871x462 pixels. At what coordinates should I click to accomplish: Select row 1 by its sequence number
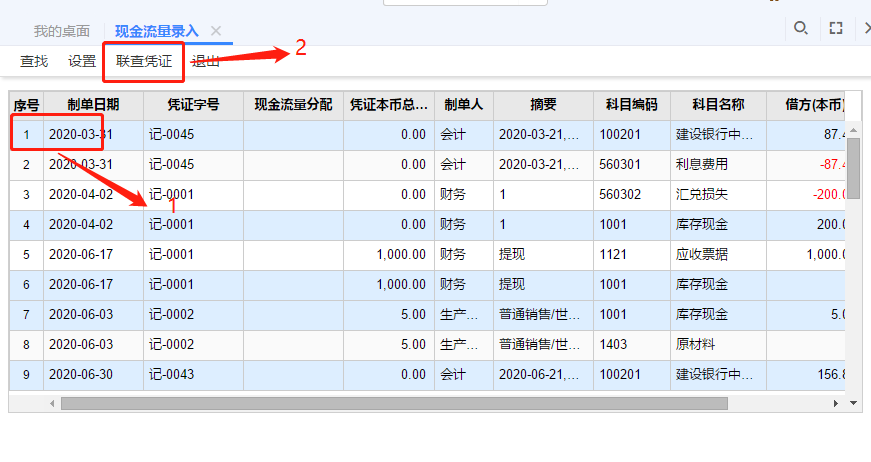click(26, 135)
